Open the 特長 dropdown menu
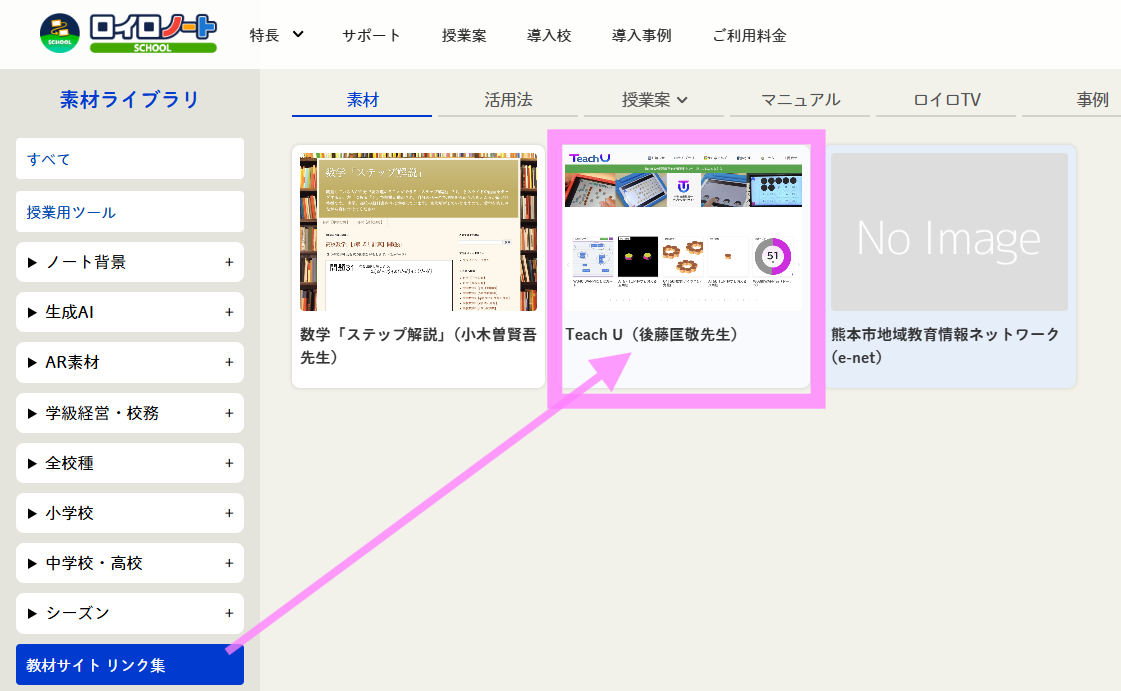 click(276, 35)
